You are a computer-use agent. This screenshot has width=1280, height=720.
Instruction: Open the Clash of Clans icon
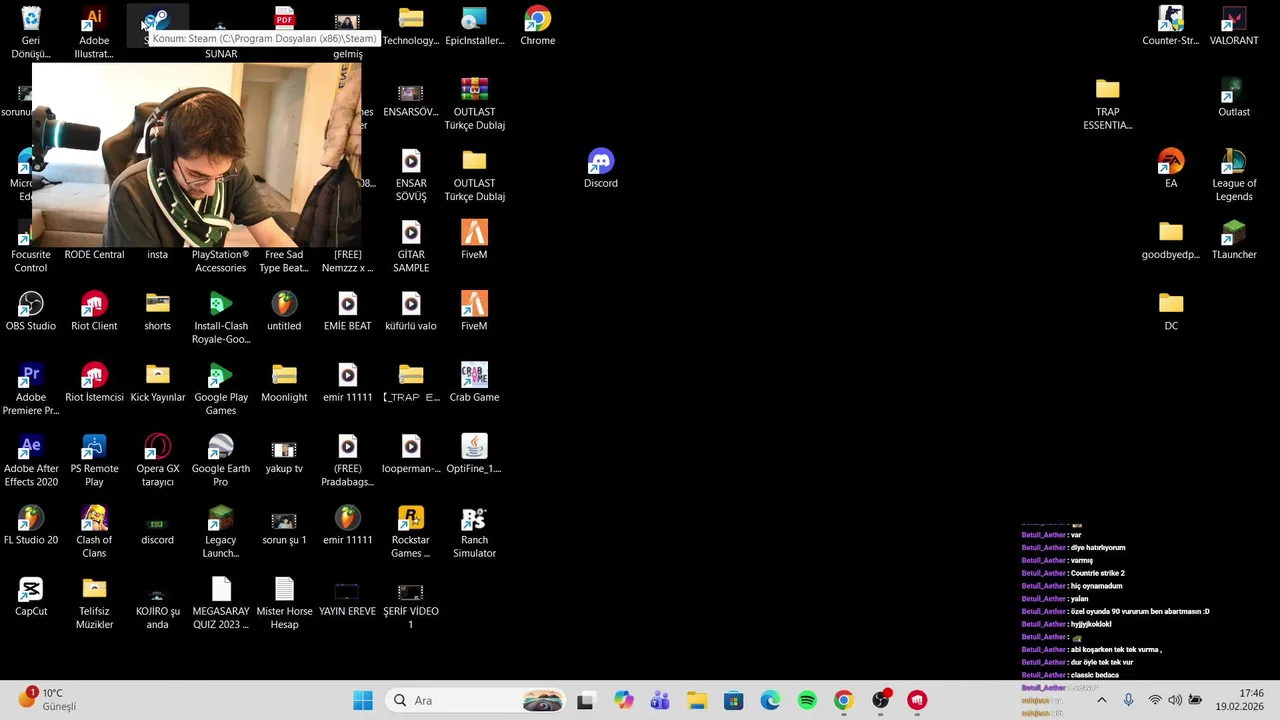(x=94, y=532)
